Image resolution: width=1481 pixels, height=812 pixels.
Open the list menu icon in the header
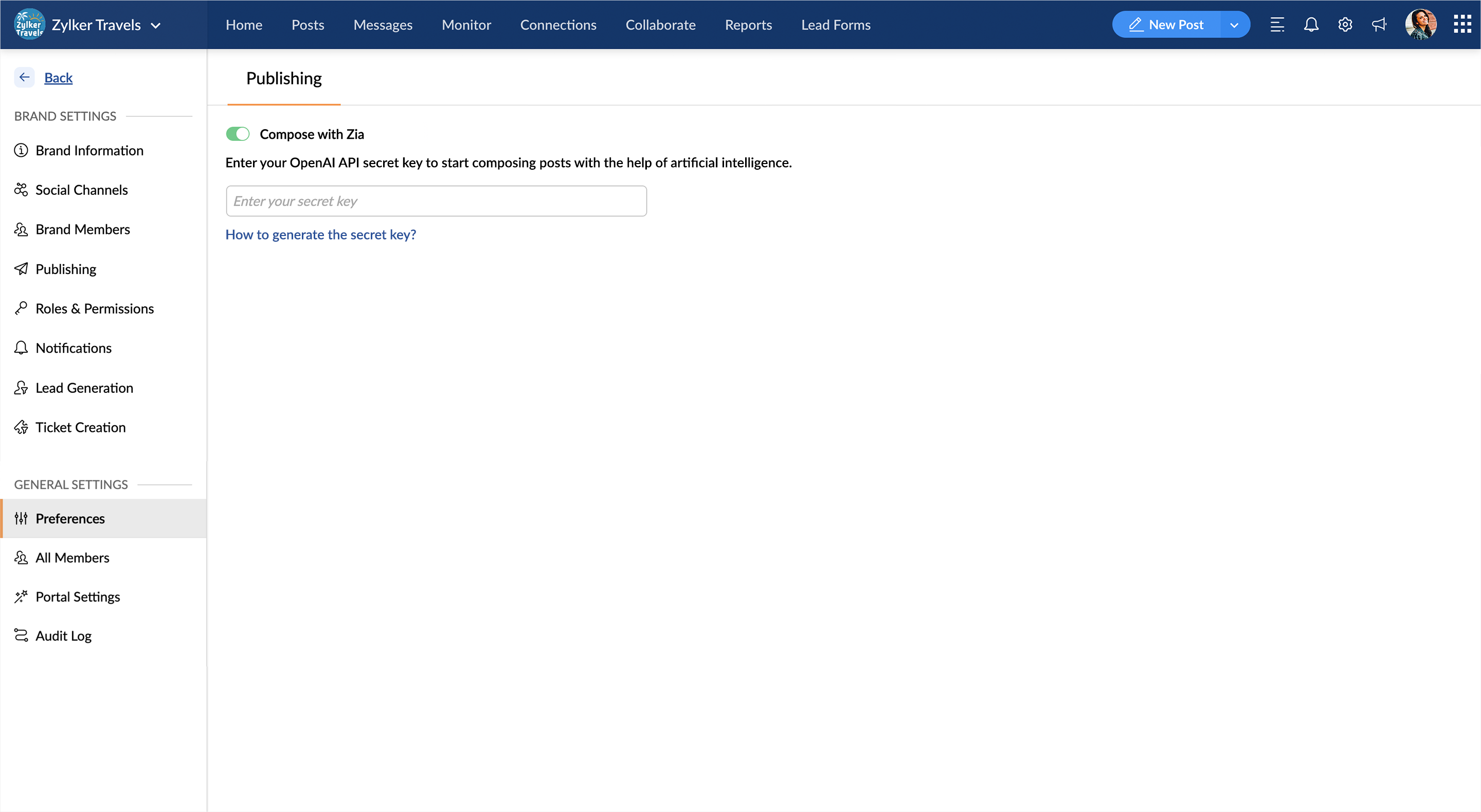tap(1277, 25)
